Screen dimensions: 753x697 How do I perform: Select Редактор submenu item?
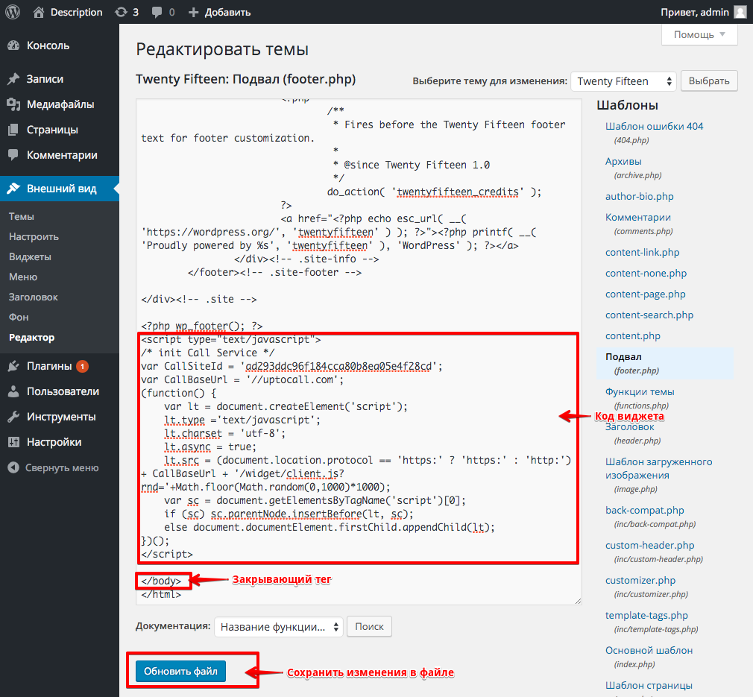[x=32, y=338]
